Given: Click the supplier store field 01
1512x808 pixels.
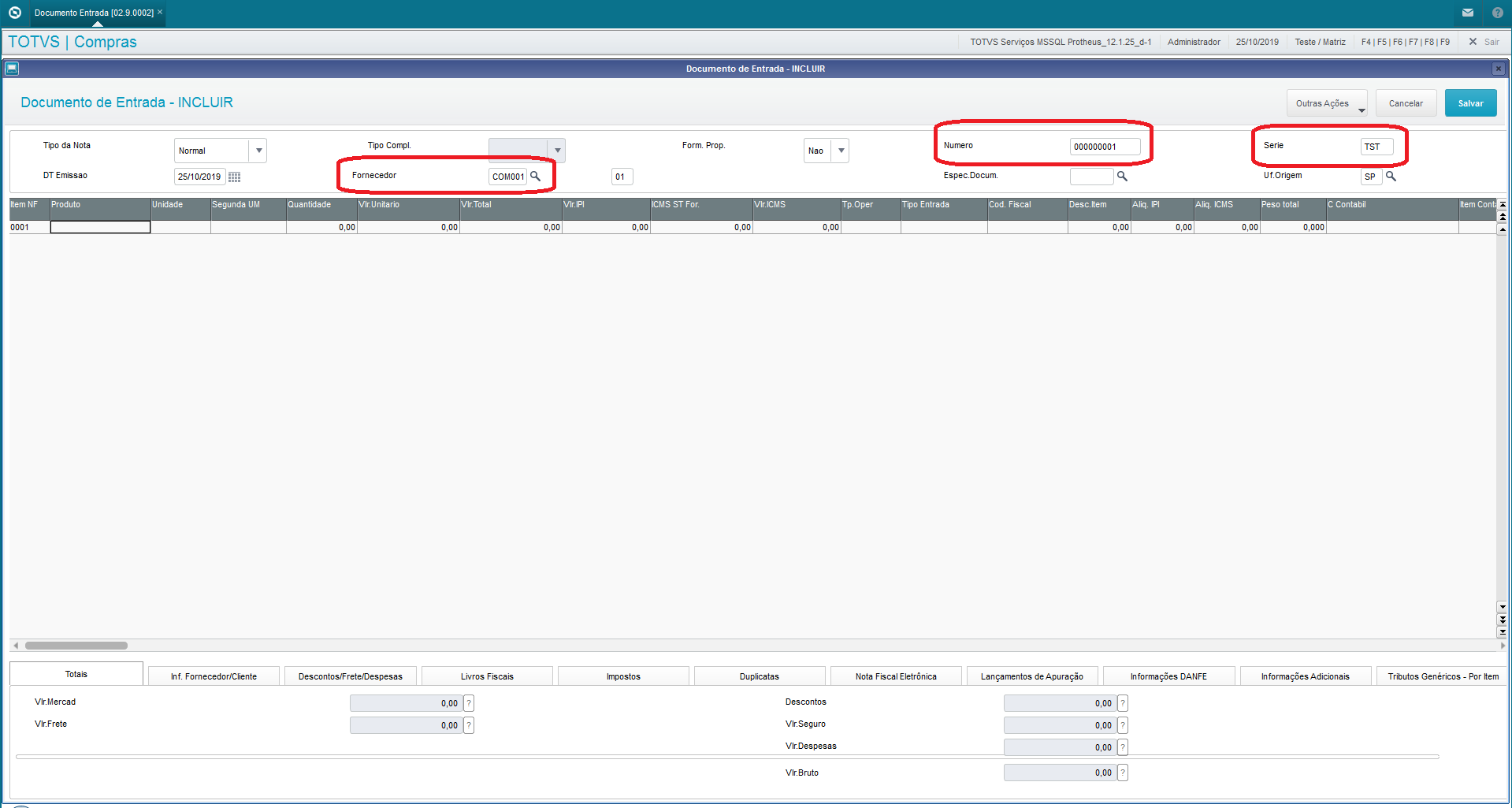Looking at the screenshot, I should (x=622, y=177).
